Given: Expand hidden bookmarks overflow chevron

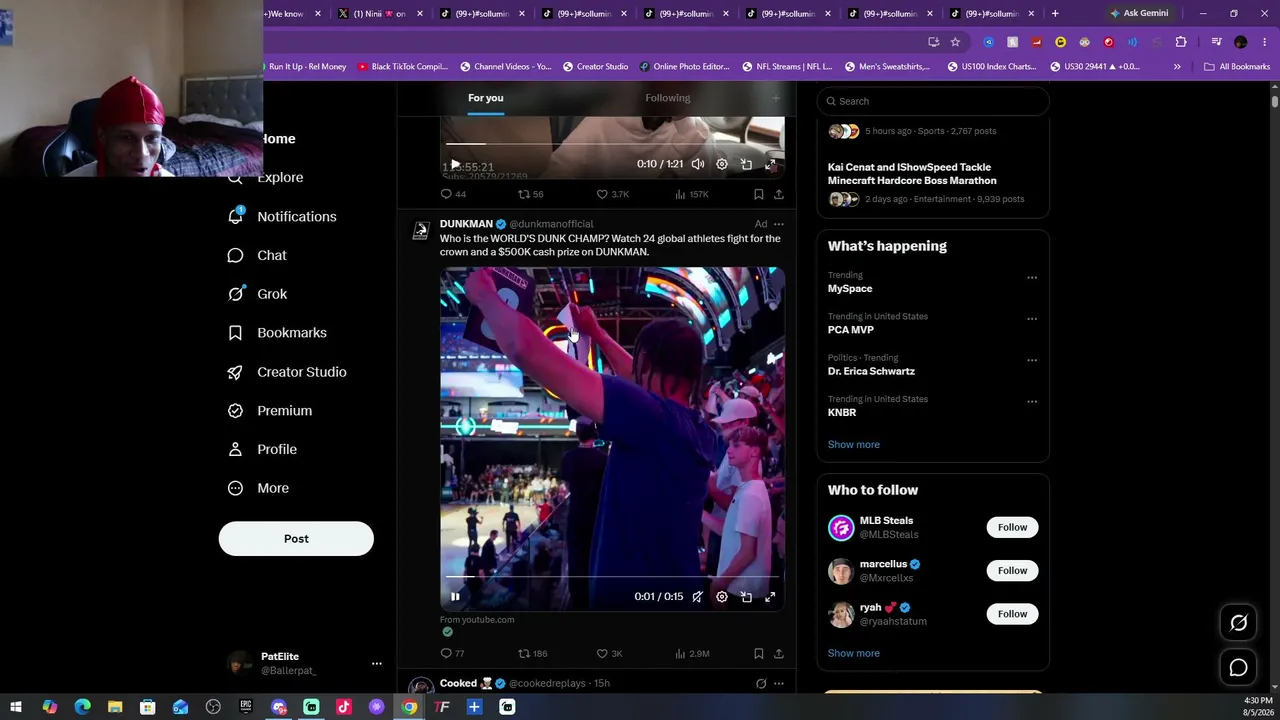Looking at the screenshot, I should coord(1177,67).
